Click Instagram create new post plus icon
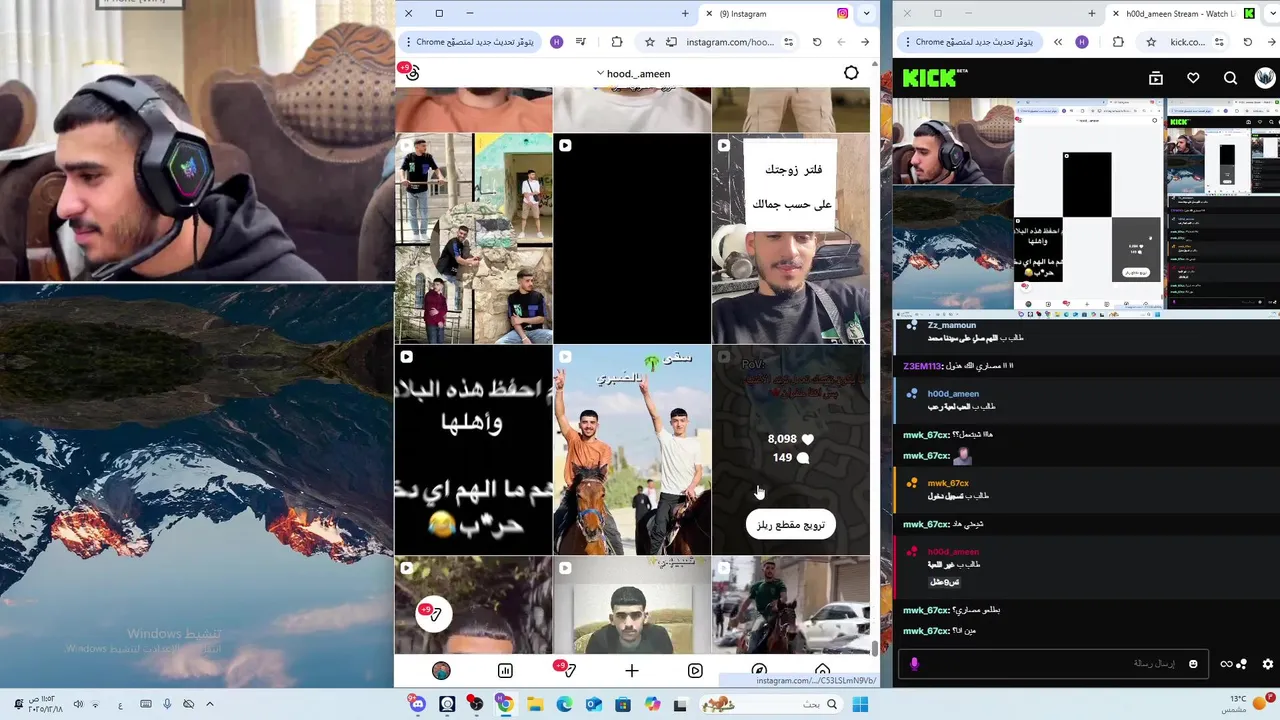This screenshot has height=720, width=1280. click(x=632, y=671)
